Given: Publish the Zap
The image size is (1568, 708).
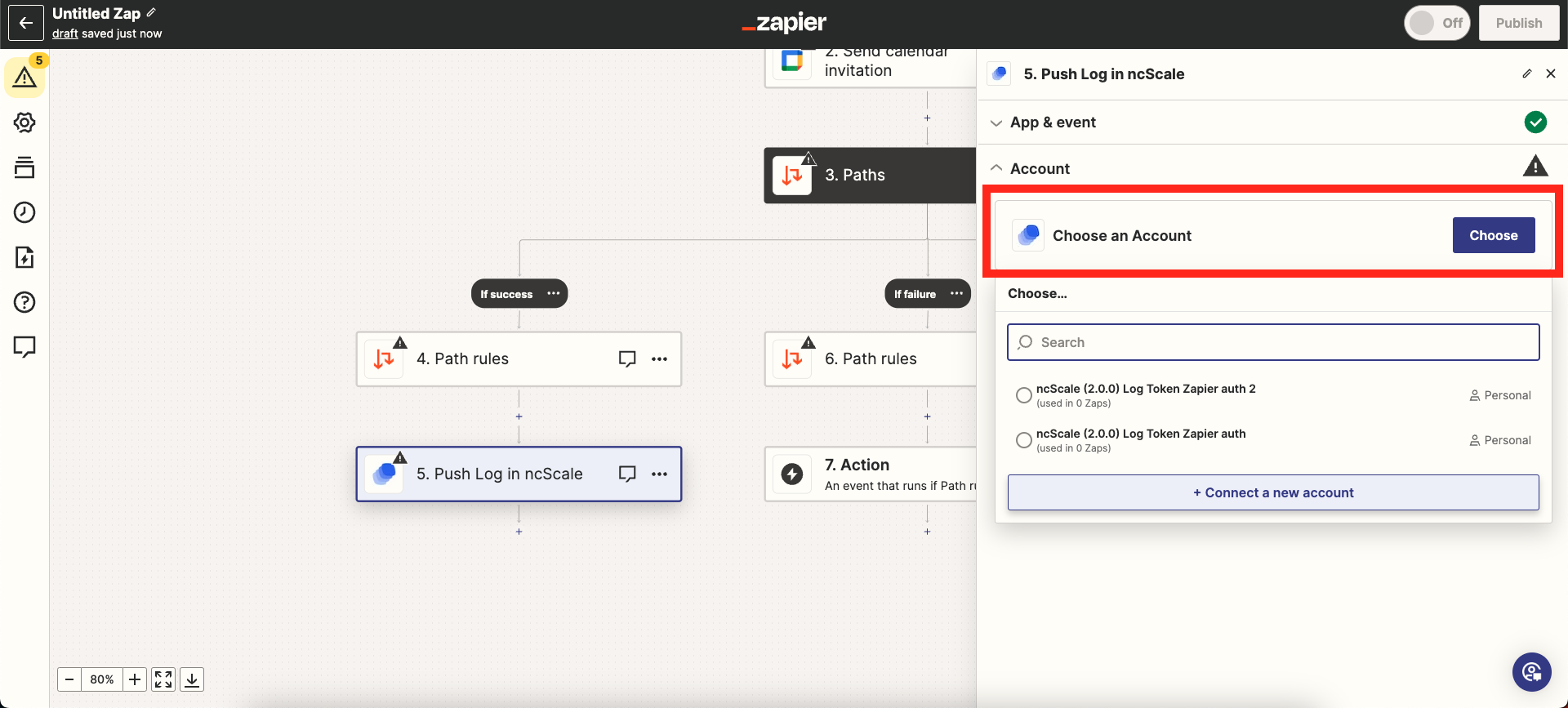Looking at the screenshot, I should click(1519, 23).
